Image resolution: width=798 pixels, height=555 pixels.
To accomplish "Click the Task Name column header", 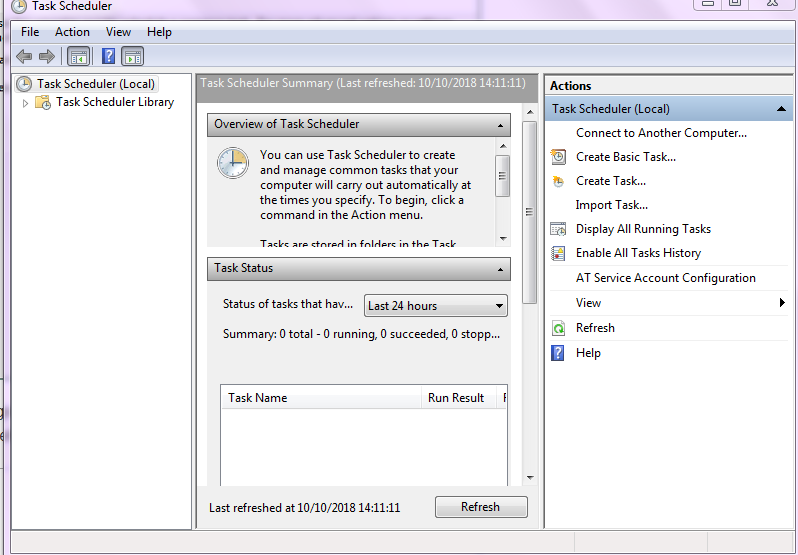I will (x=321, y=398).
